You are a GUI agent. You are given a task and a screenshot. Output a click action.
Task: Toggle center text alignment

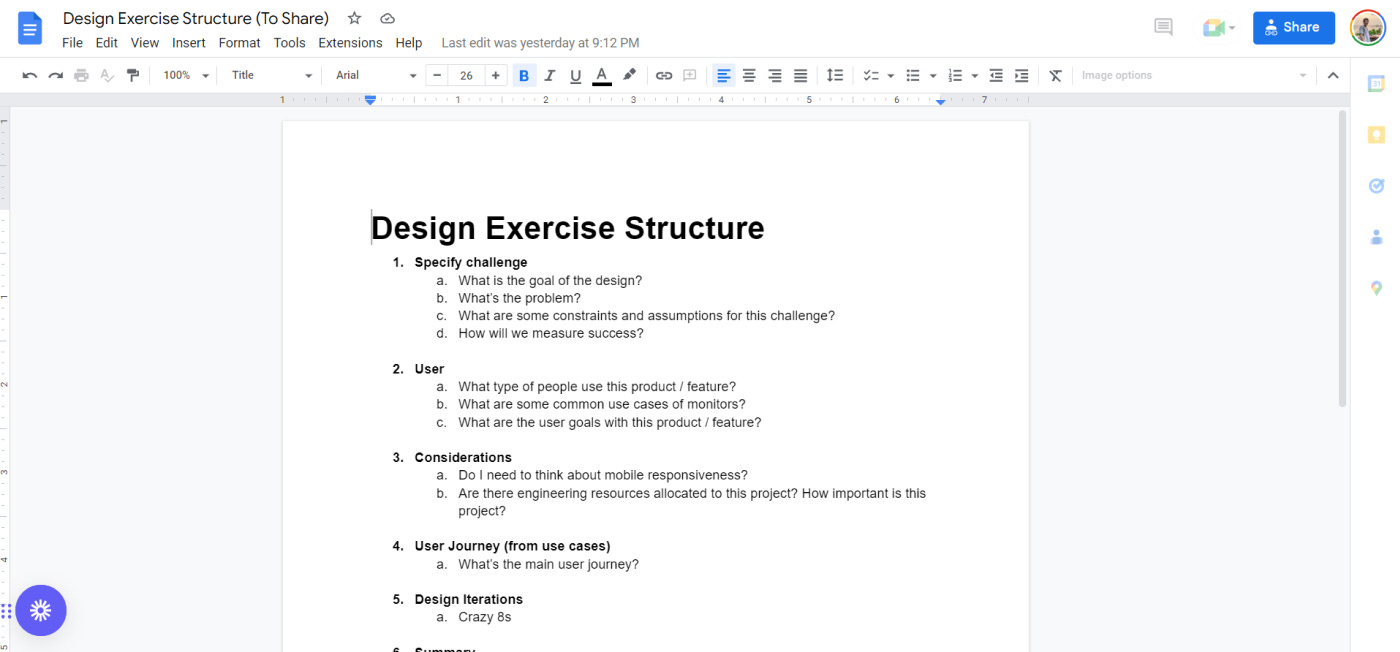[x=748, y=75]
